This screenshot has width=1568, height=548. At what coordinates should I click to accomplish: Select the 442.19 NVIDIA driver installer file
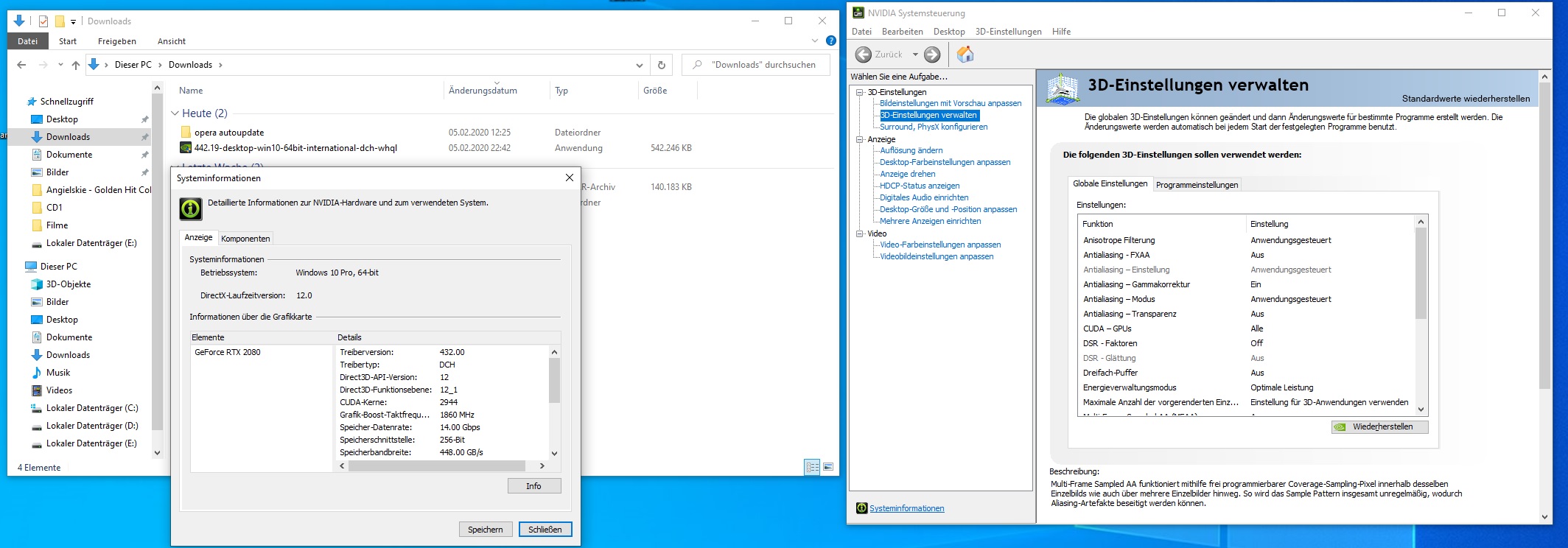(x=295, y=148)
